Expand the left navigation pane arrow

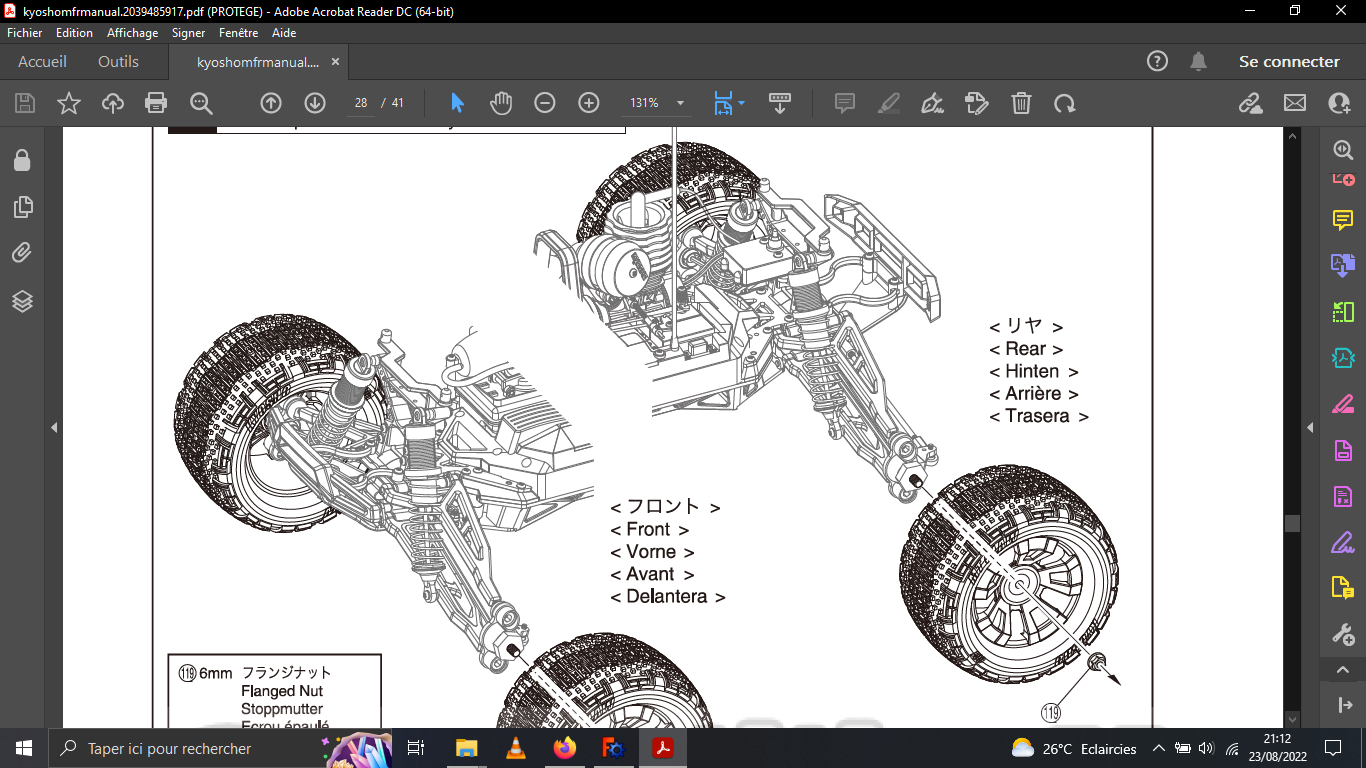[x=54, y=428]
